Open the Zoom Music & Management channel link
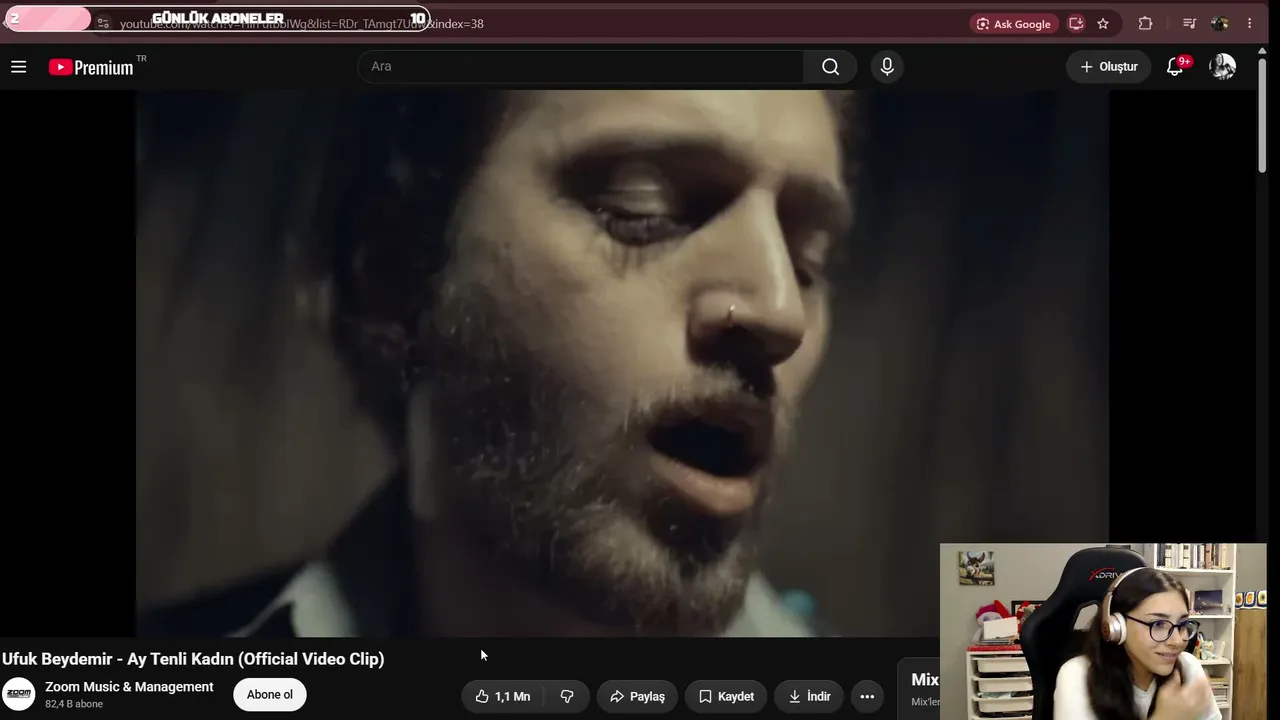This screenshot has width=1280, height=720. (129, 687)
